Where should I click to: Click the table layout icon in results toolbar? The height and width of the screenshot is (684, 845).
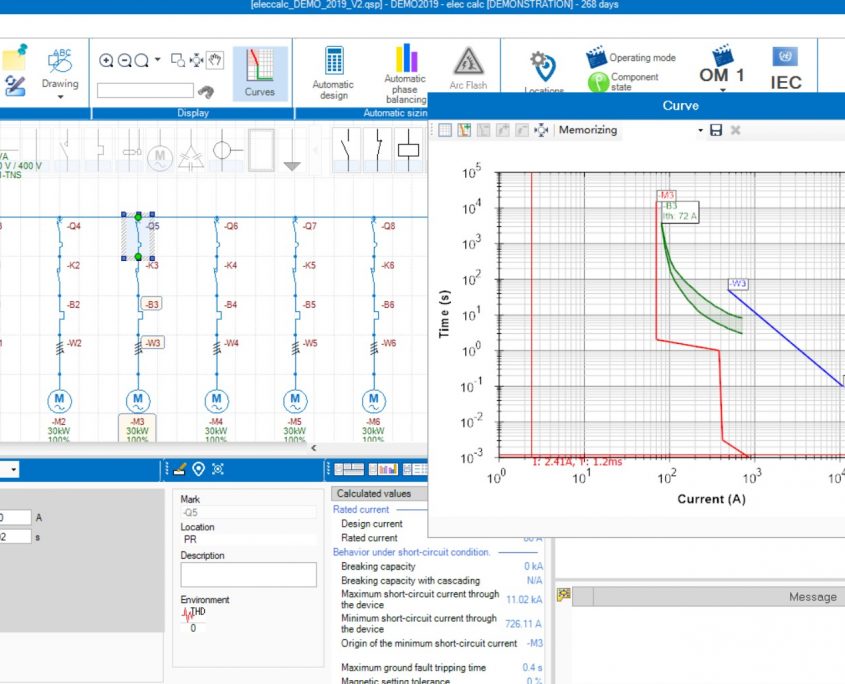coord(349,469)
